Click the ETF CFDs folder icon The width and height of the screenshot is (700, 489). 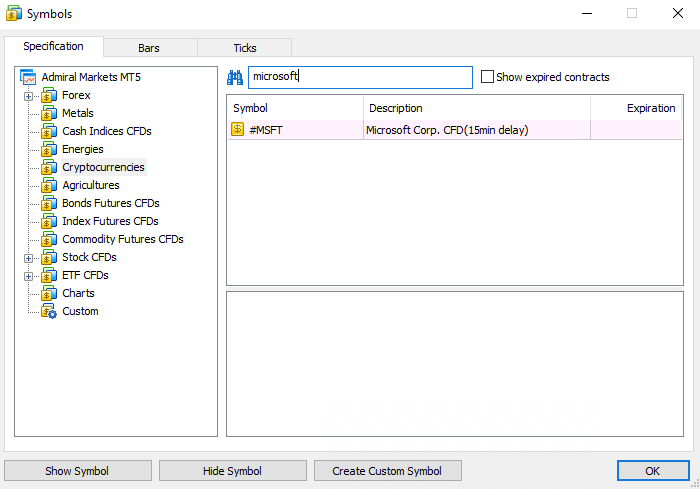pyautogui.click(x=49, y=276)
